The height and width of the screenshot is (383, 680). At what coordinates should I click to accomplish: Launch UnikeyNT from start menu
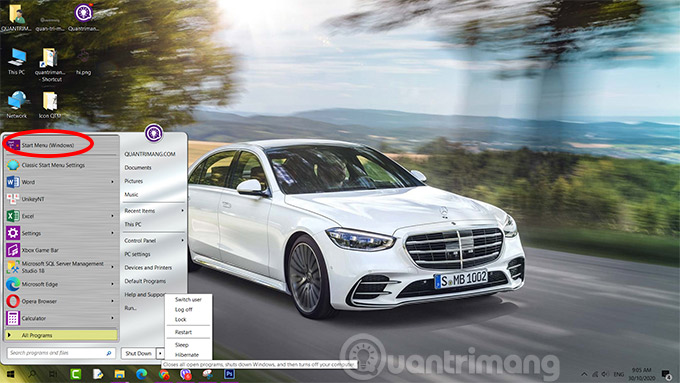[62, 199]
